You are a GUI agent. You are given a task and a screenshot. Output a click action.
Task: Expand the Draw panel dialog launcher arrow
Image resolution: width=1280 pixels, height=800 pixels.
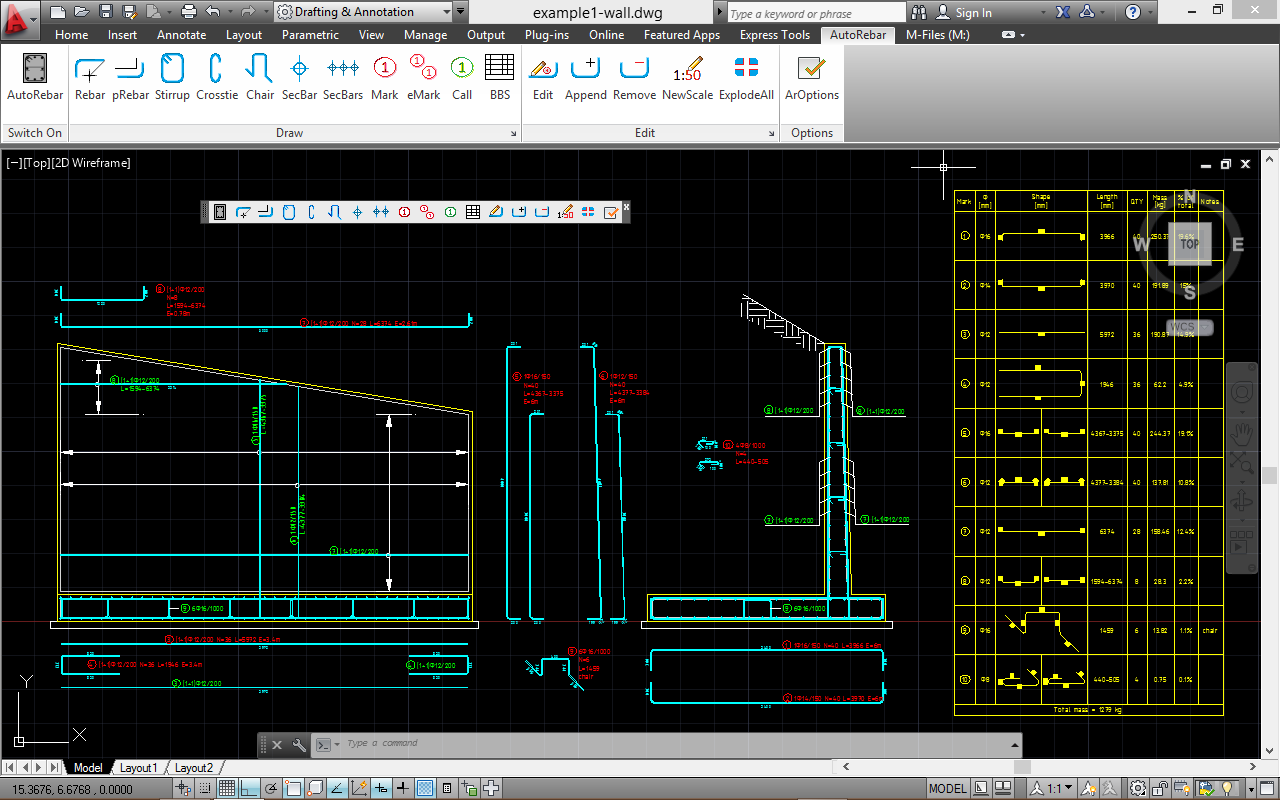pyautogui.click(x=514, y=133)
